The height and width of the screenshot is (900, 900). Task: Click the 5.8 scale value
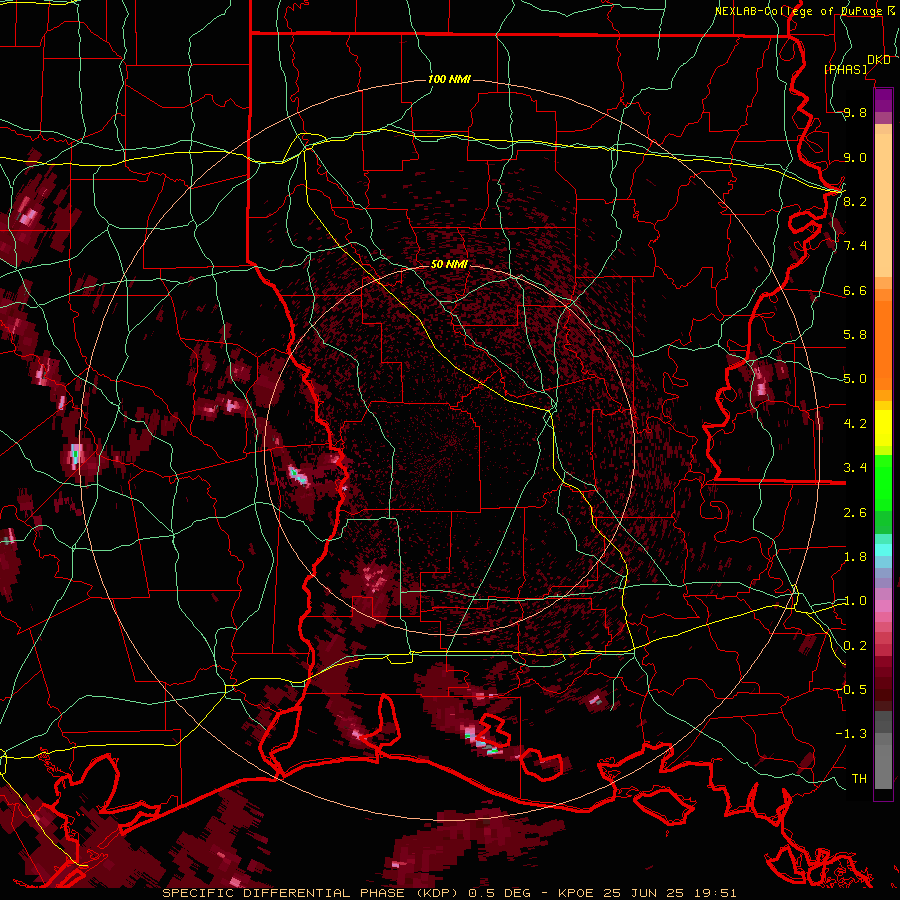[x=855, y=335]
